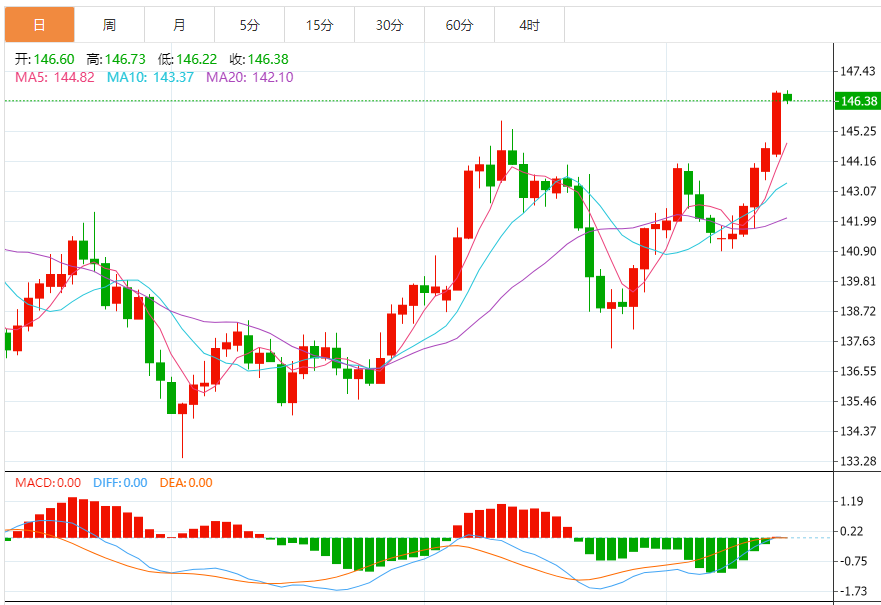
Task: Click the MA20: 142.10 indicator label
Action: click(x=249, y=78)
